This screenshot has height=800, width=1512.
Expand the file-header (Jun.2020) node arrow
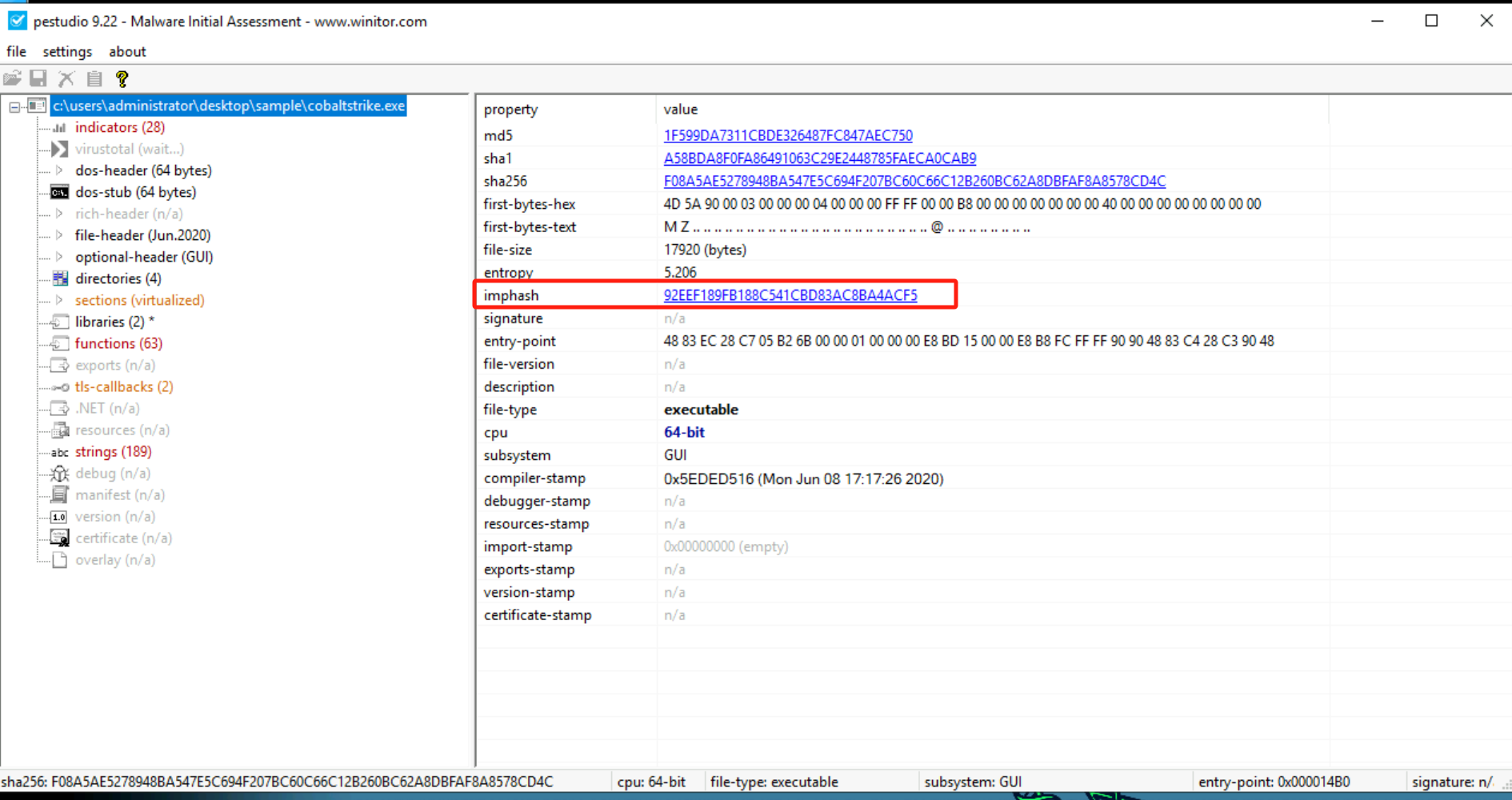click(x=59, y=235)
